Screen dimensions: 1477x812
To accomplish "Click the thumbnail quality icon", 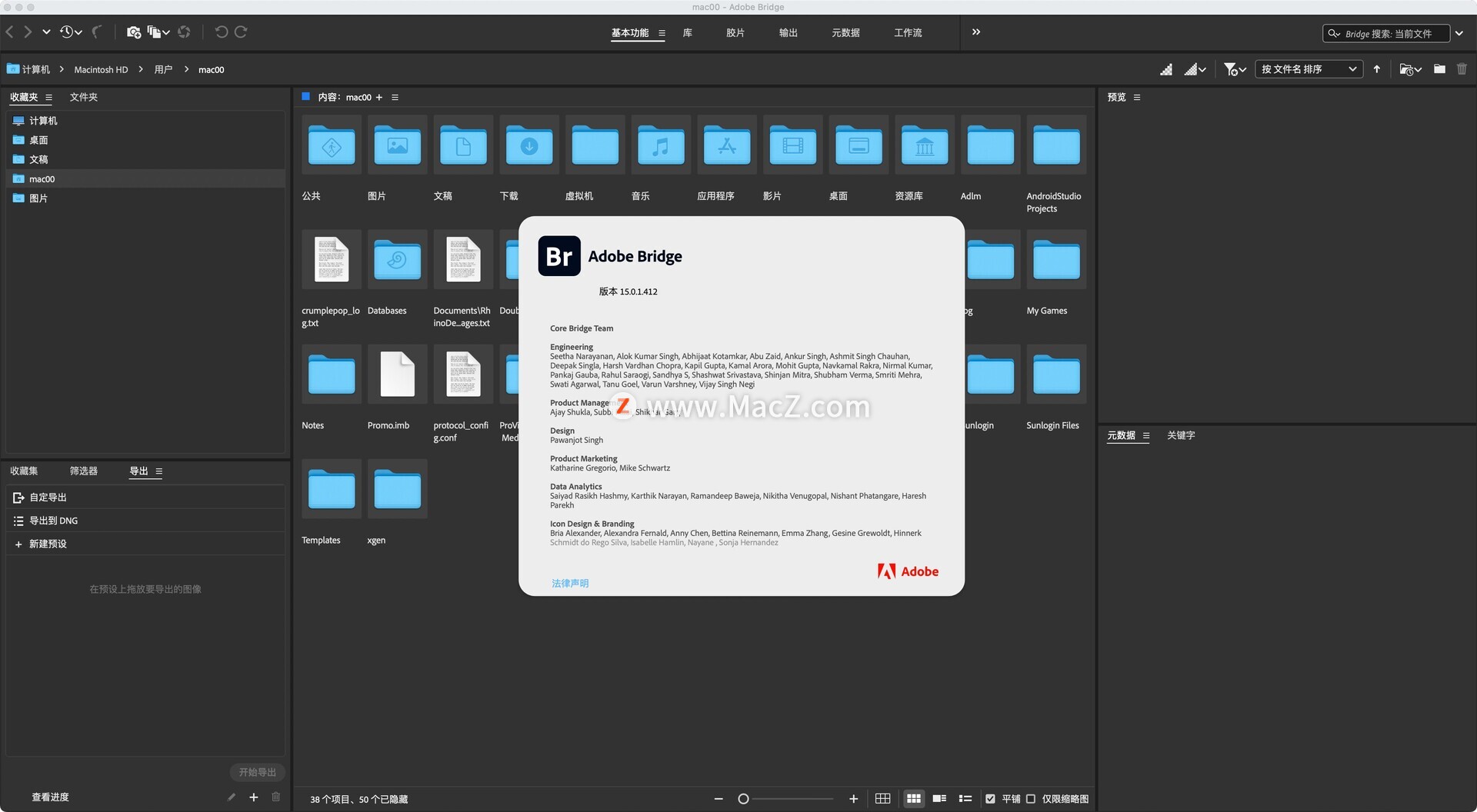I will [1166, 69].
